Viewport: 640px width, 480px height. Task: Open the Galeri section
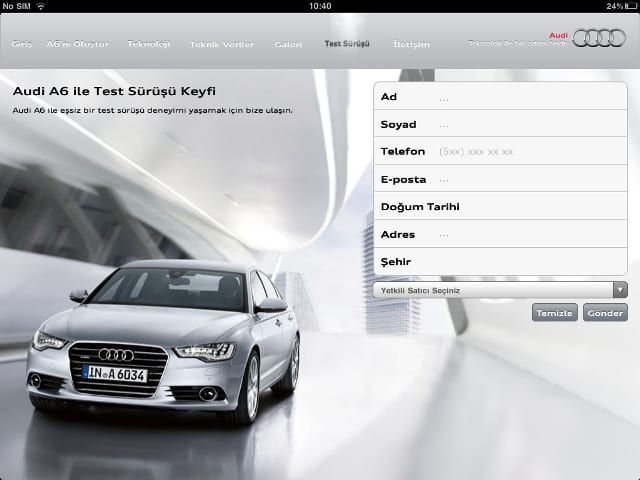[288, 44]
